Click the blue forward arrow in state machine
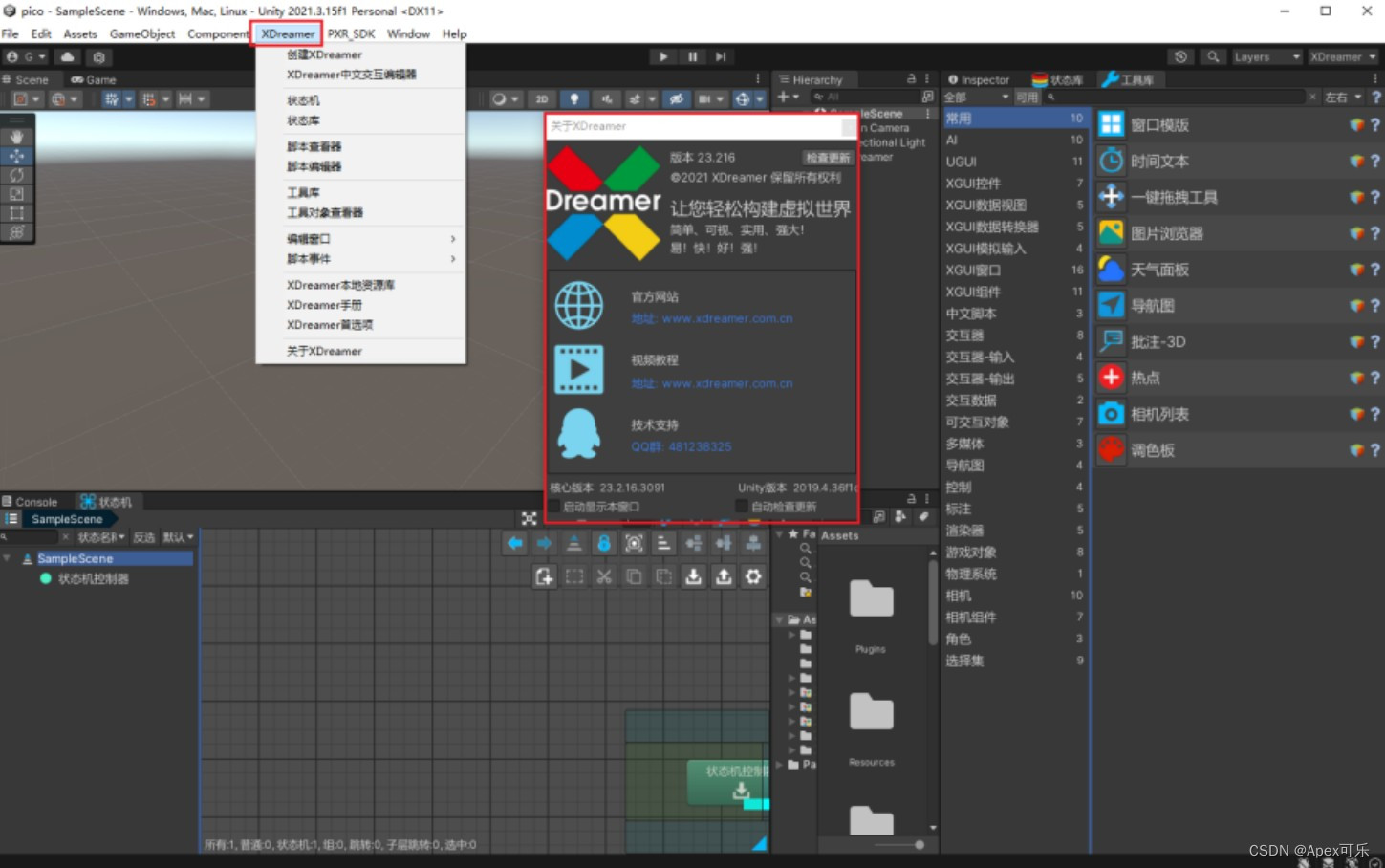The image size is (1385, 868). click(544, 543)
